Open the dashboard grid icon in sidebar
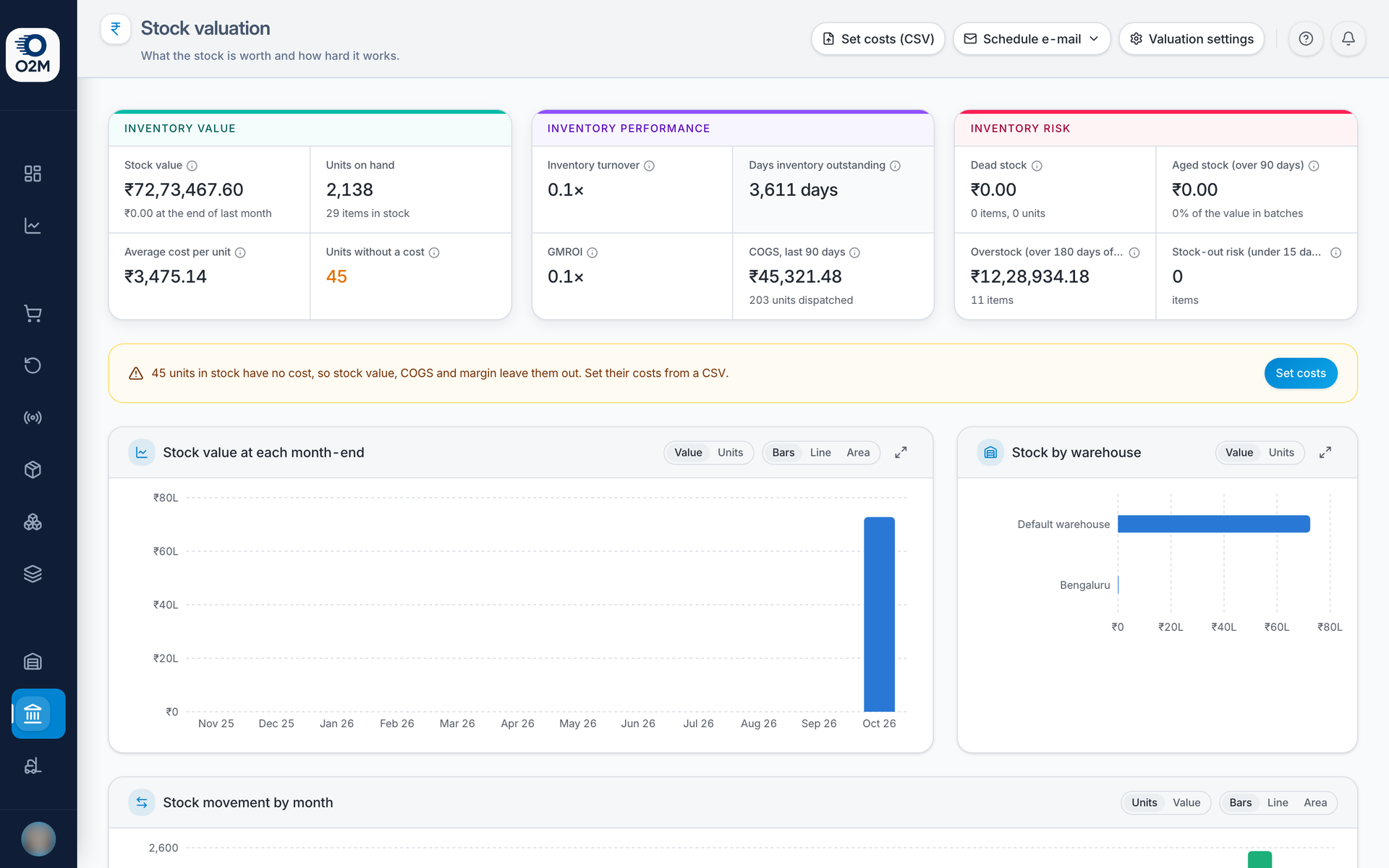The width and height of the screenshot is (1389, 868). [33, 174]
